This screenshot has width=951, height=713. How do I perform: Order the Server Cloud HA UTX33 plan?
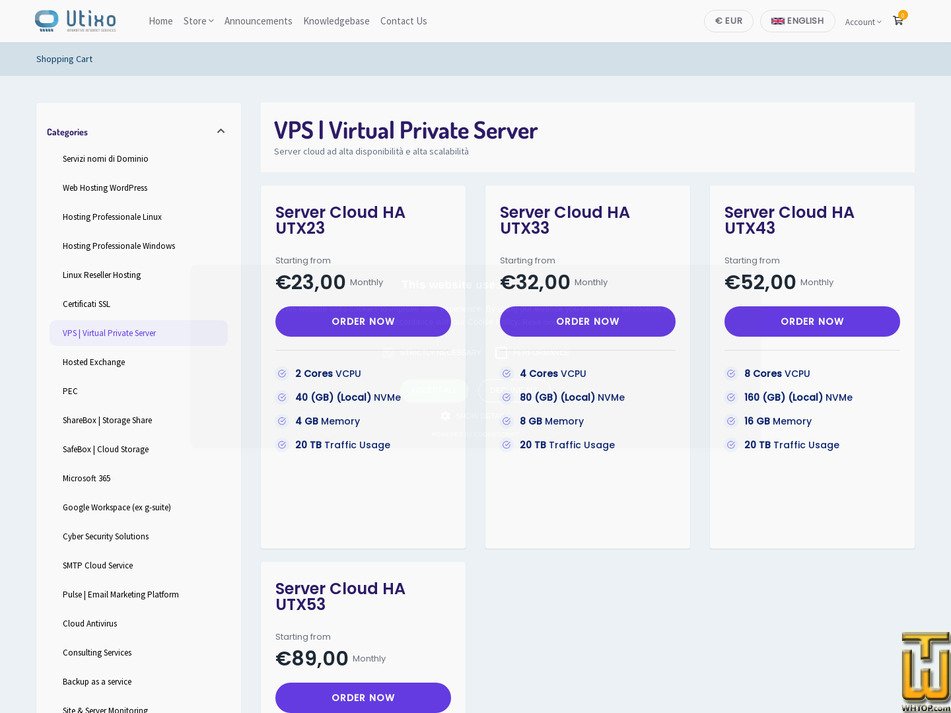587,321
